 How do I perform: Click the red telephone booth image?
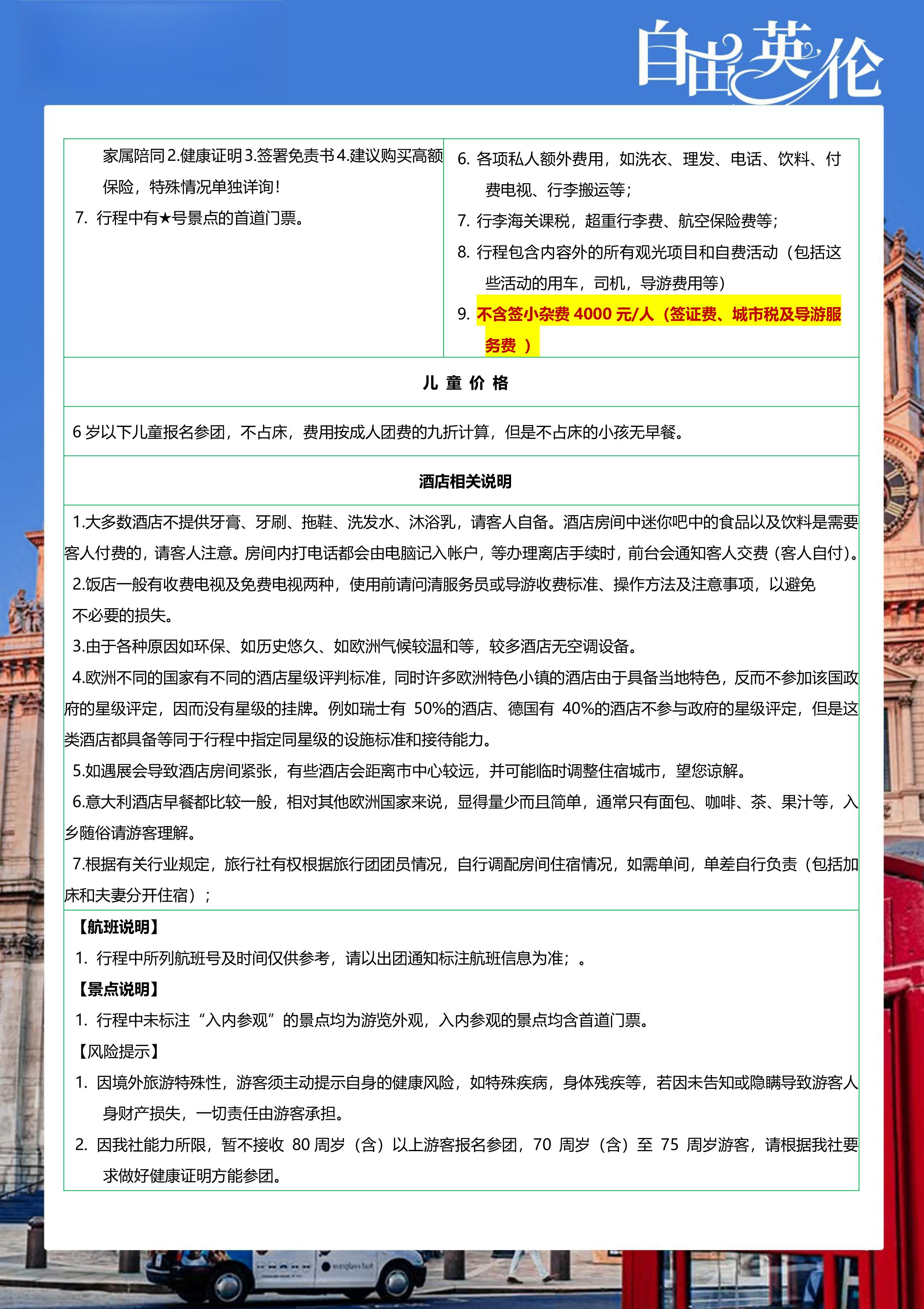point(903,1055)
